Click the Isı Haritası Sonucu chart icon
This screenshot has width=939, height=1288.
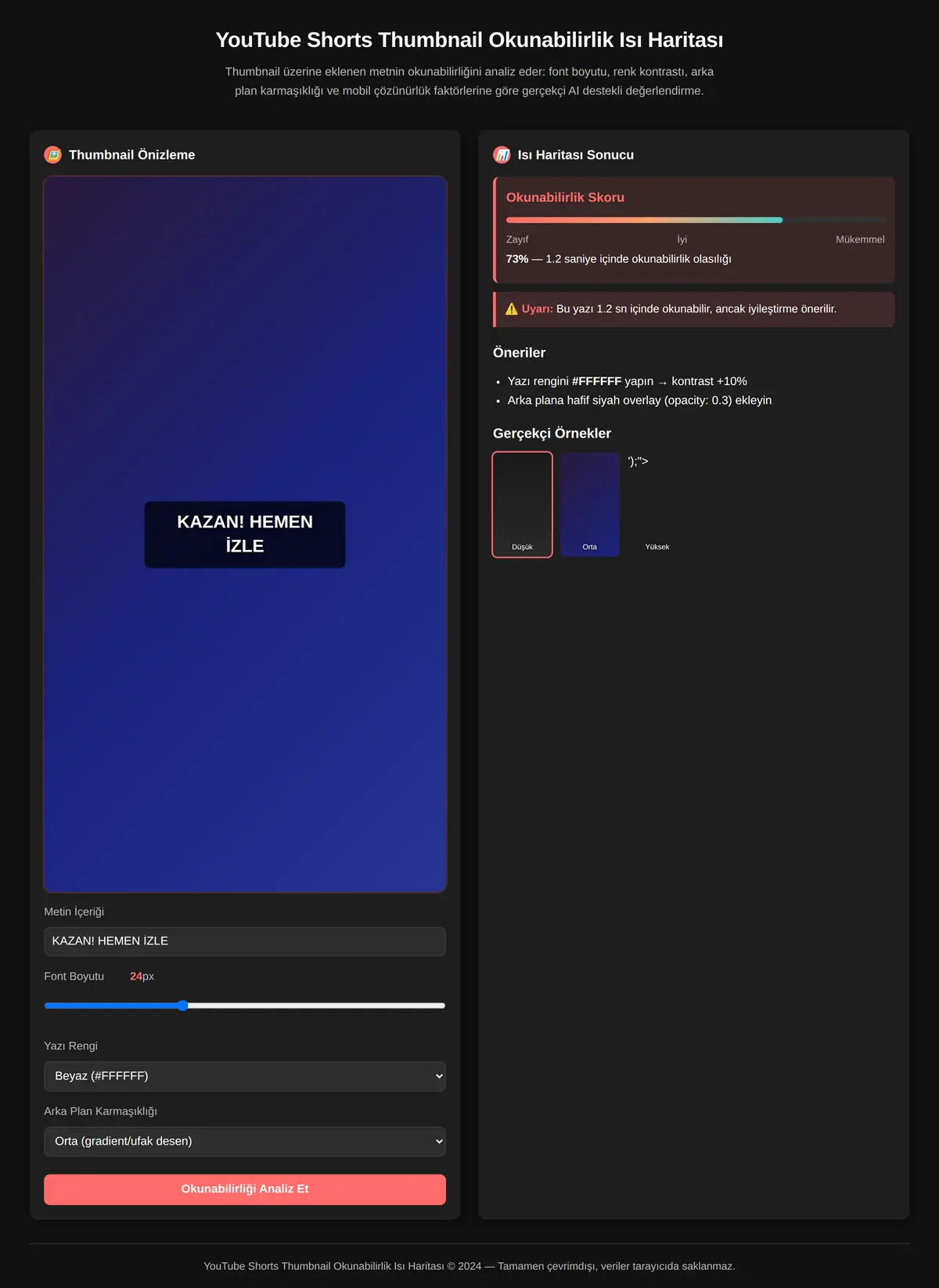pos(502,155)
